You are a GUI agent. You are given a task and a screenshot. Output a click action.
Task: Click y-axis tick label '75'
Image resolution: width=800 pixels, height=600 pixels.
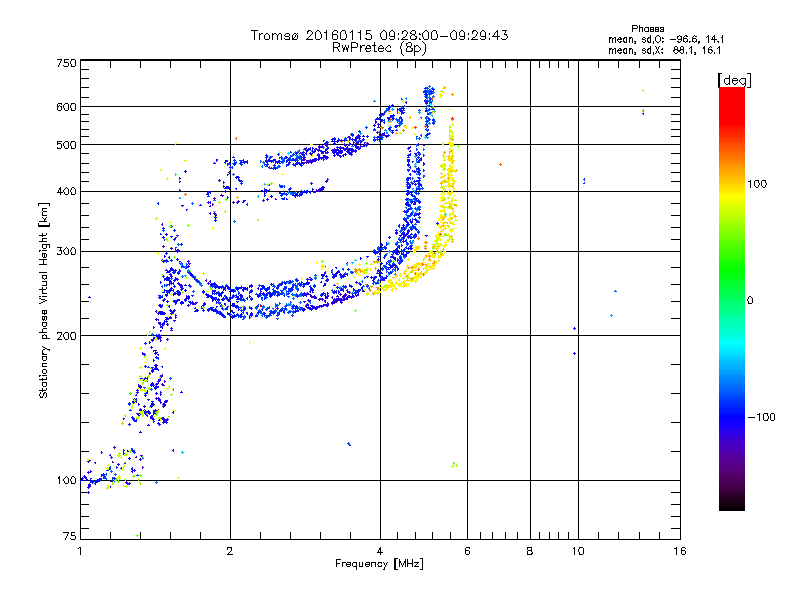coord(70,536)
